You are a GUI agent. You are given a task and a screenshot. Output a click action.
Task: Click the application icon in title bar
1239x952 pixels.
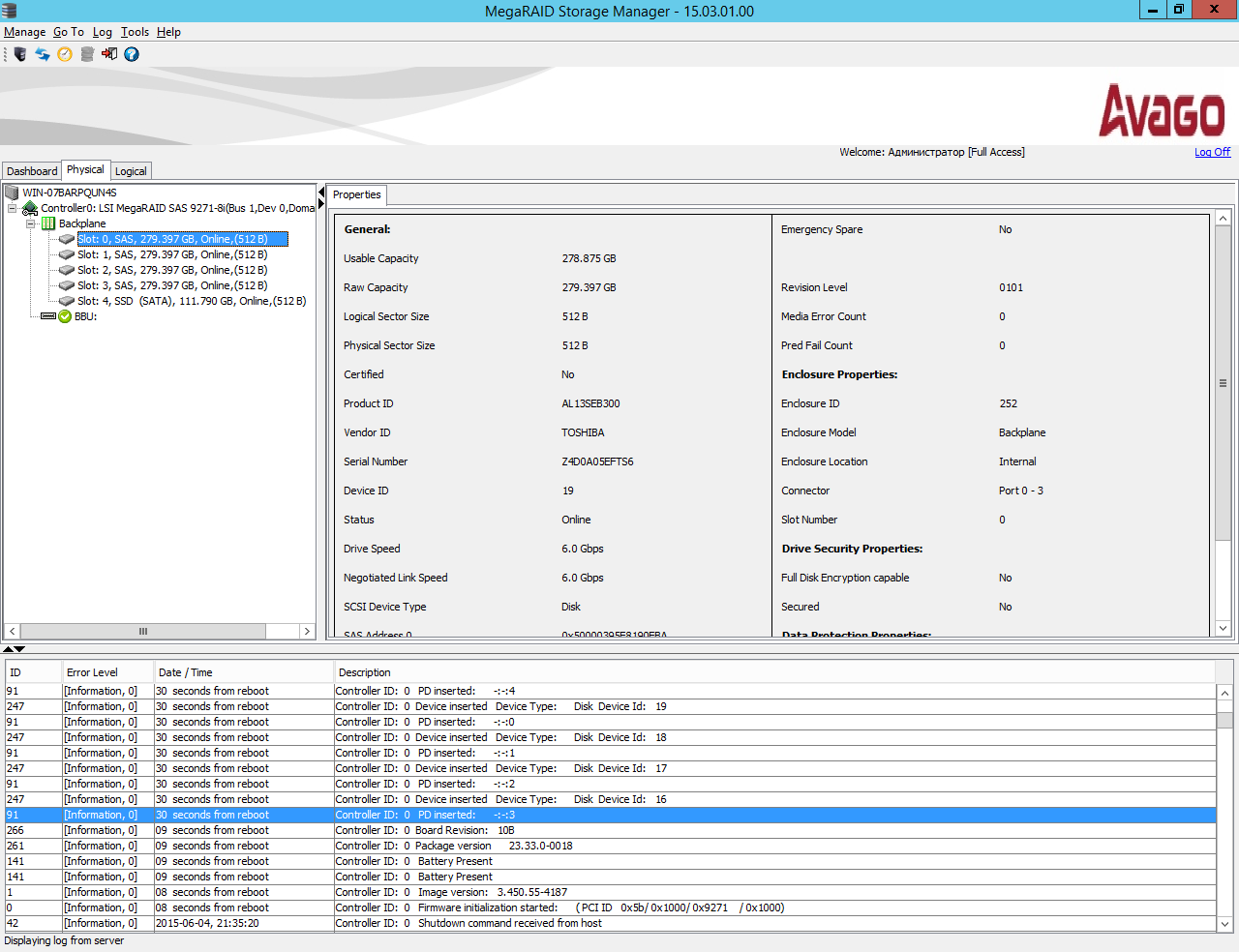click(10, 11)
